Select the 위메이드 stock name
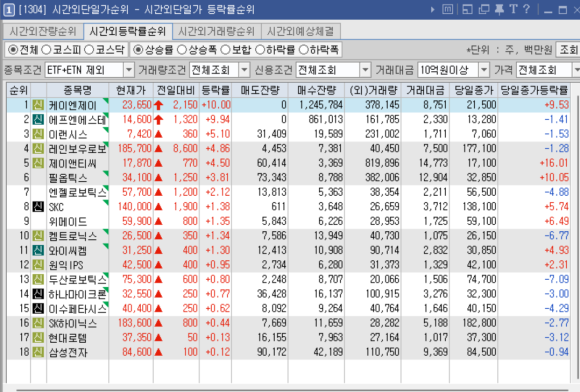 [x=68, y=222]
